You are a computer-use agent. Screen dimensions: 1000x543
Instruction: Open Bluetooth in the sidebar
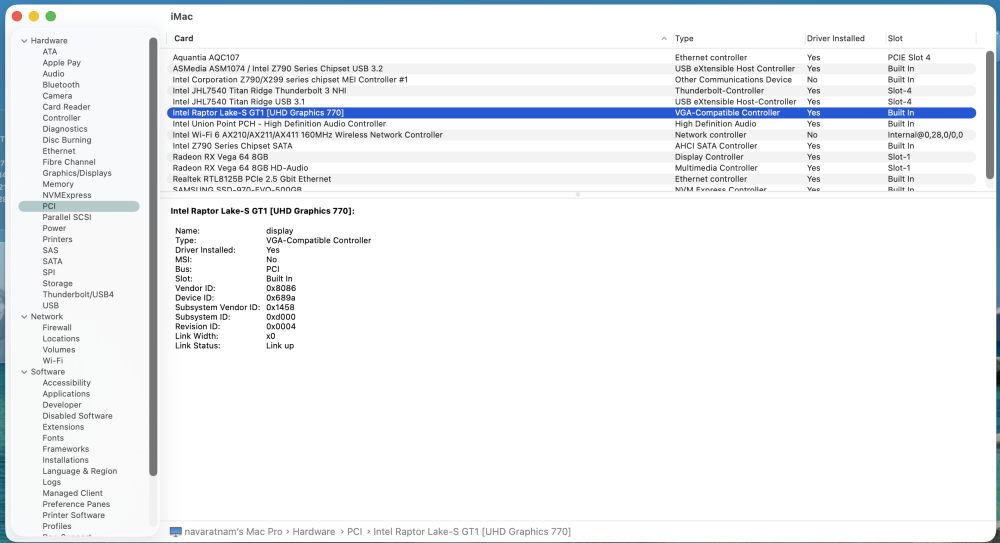tap(61, 85)
